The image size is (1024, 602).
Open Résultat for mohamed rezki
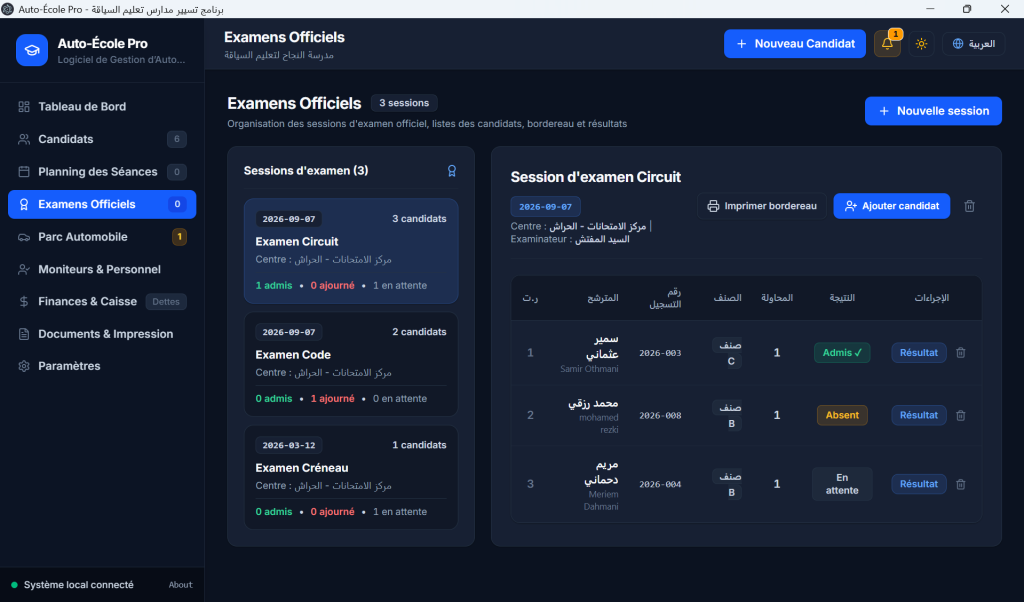(919, 415)
